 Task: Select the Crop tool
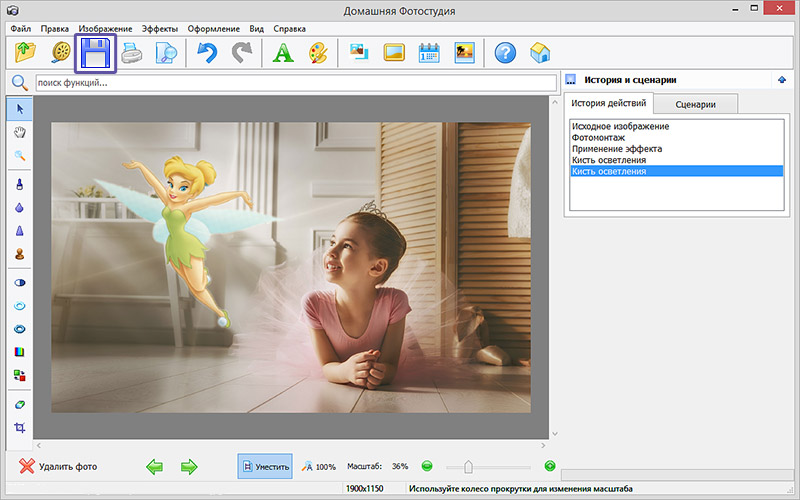click(19, 428)
